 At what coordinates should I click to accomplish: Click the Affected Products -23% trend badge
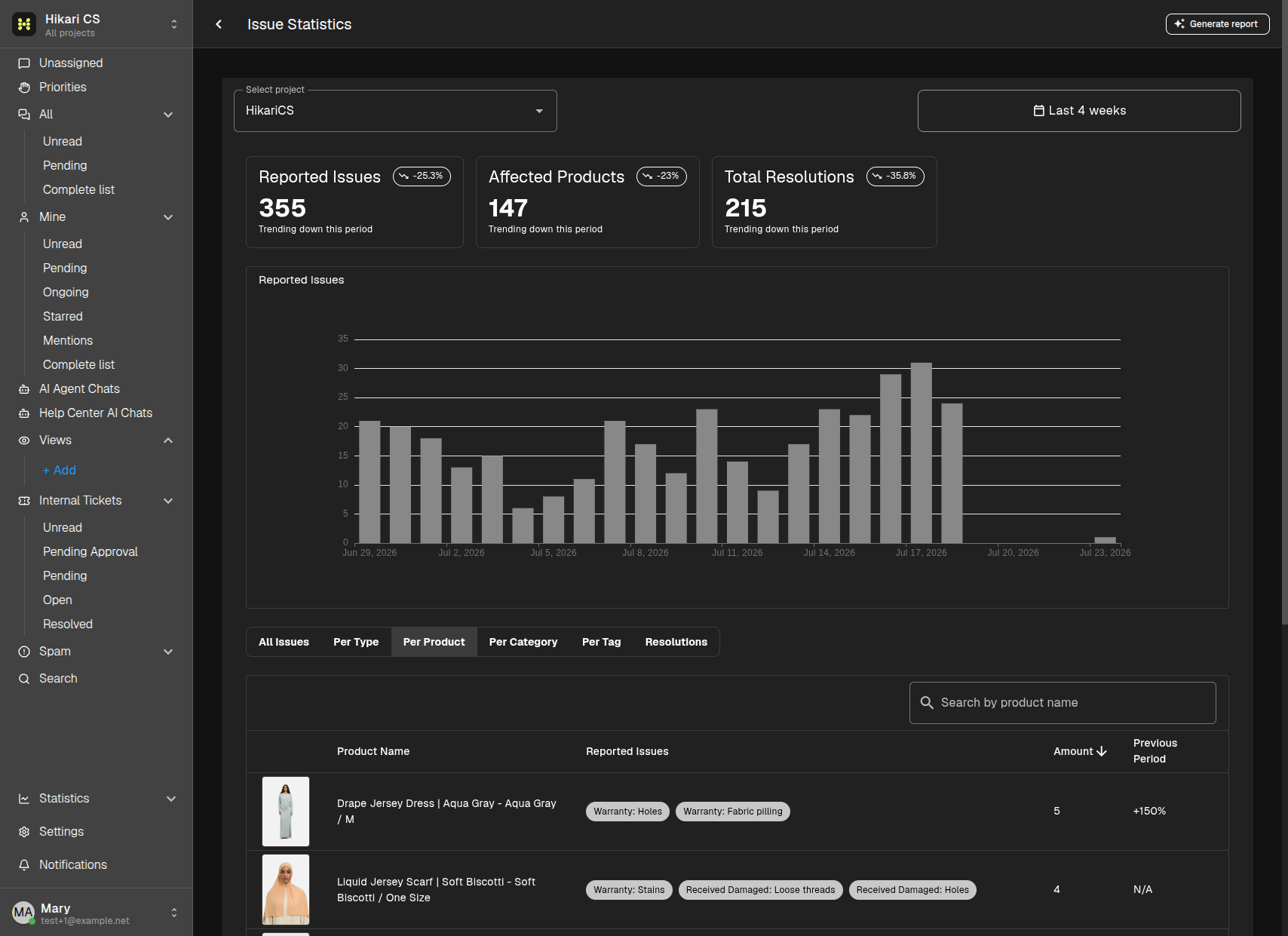click(661, 176)
